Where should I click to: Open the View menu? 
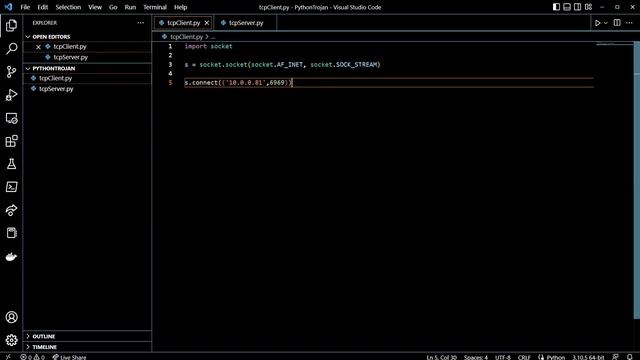[x=95, y=7]
